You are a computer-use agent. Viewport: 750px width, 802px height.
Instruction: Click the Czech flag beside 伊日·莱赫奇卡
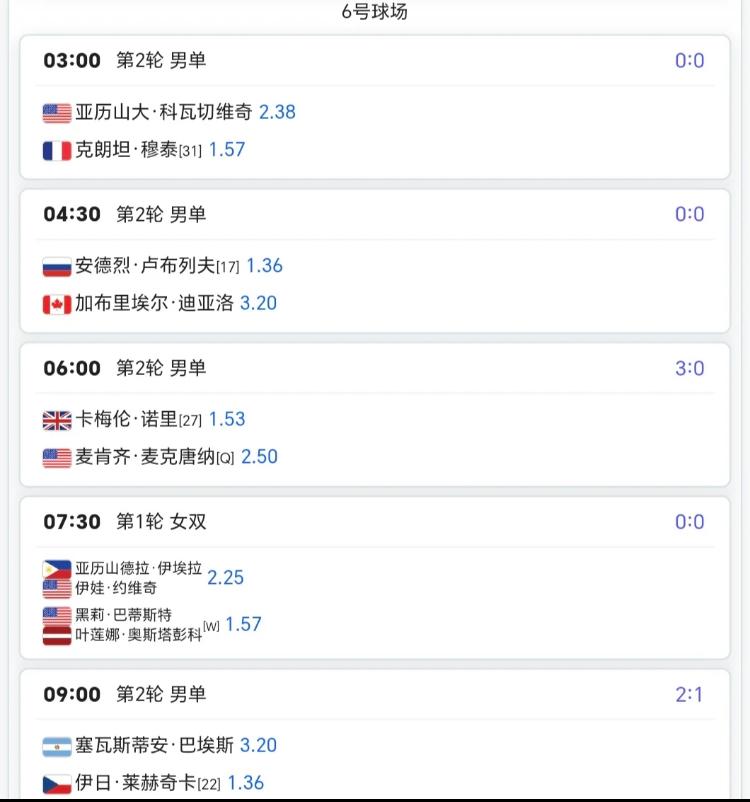pos(57,784)
